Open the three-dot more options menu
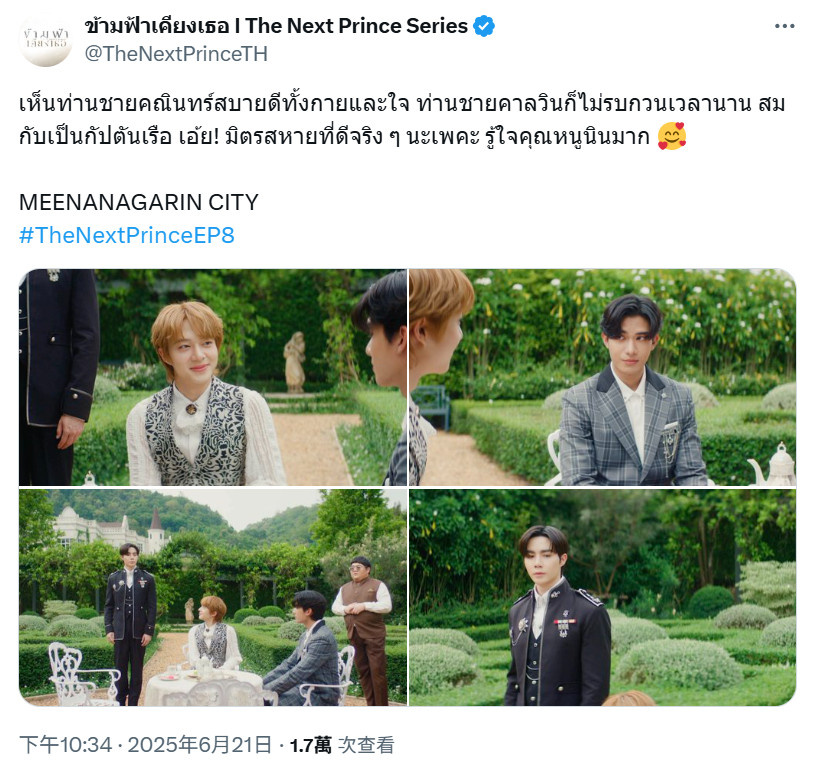816x768 pixels. pos(784,26)
